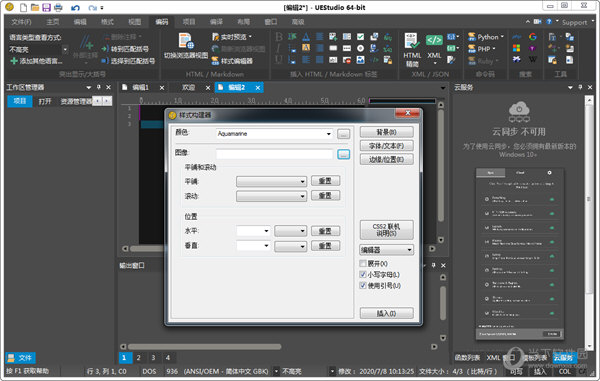Click the CSS2 联机说明(S) button

(x=386, y=230)
